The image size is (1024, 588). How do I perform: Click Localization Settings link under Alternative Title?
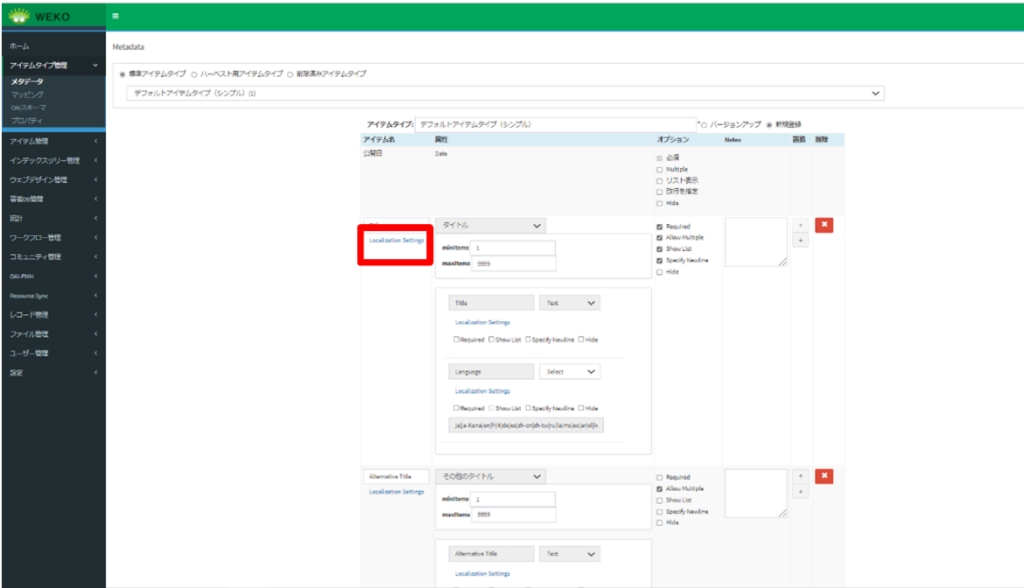(396, 492)
